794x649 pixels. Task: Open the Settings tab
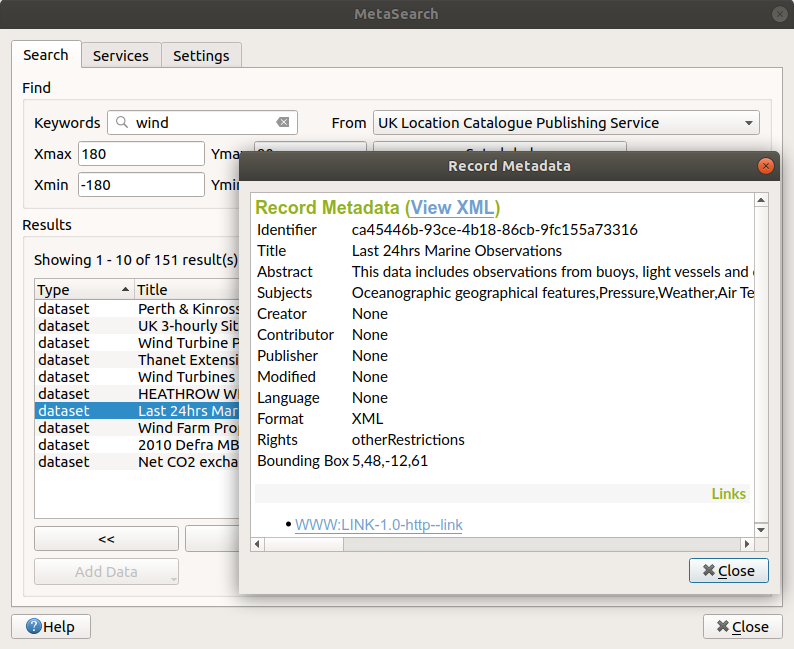[x=201, y=56]
